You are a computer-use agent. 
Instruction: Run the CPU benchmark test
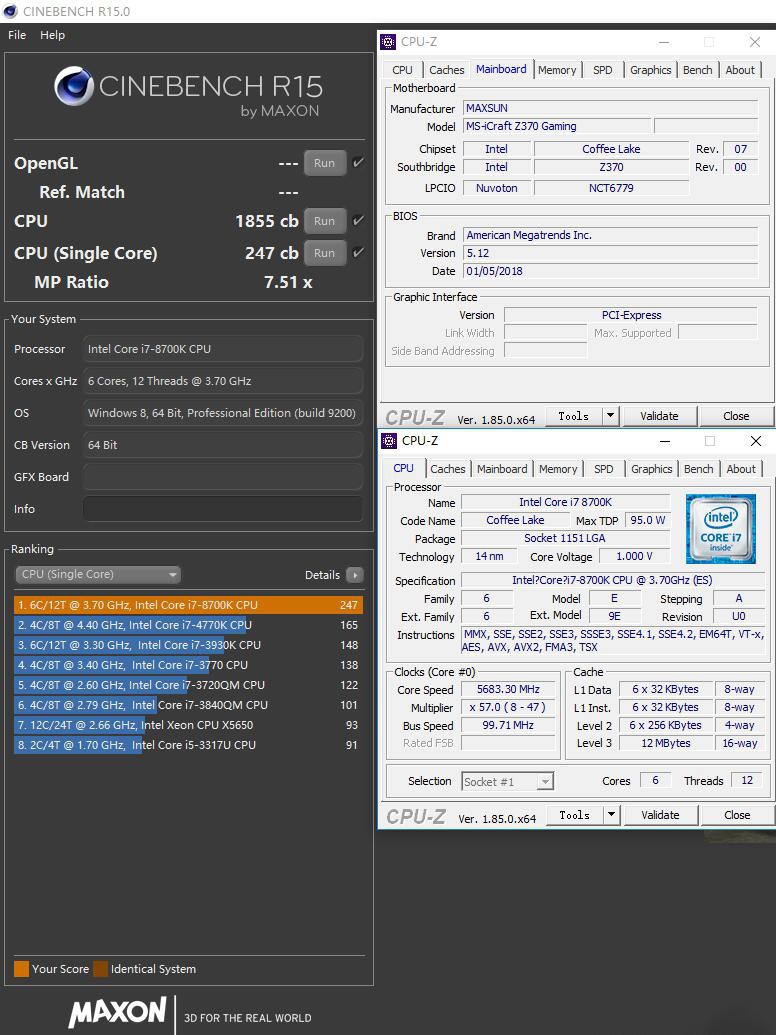(324, 221)
